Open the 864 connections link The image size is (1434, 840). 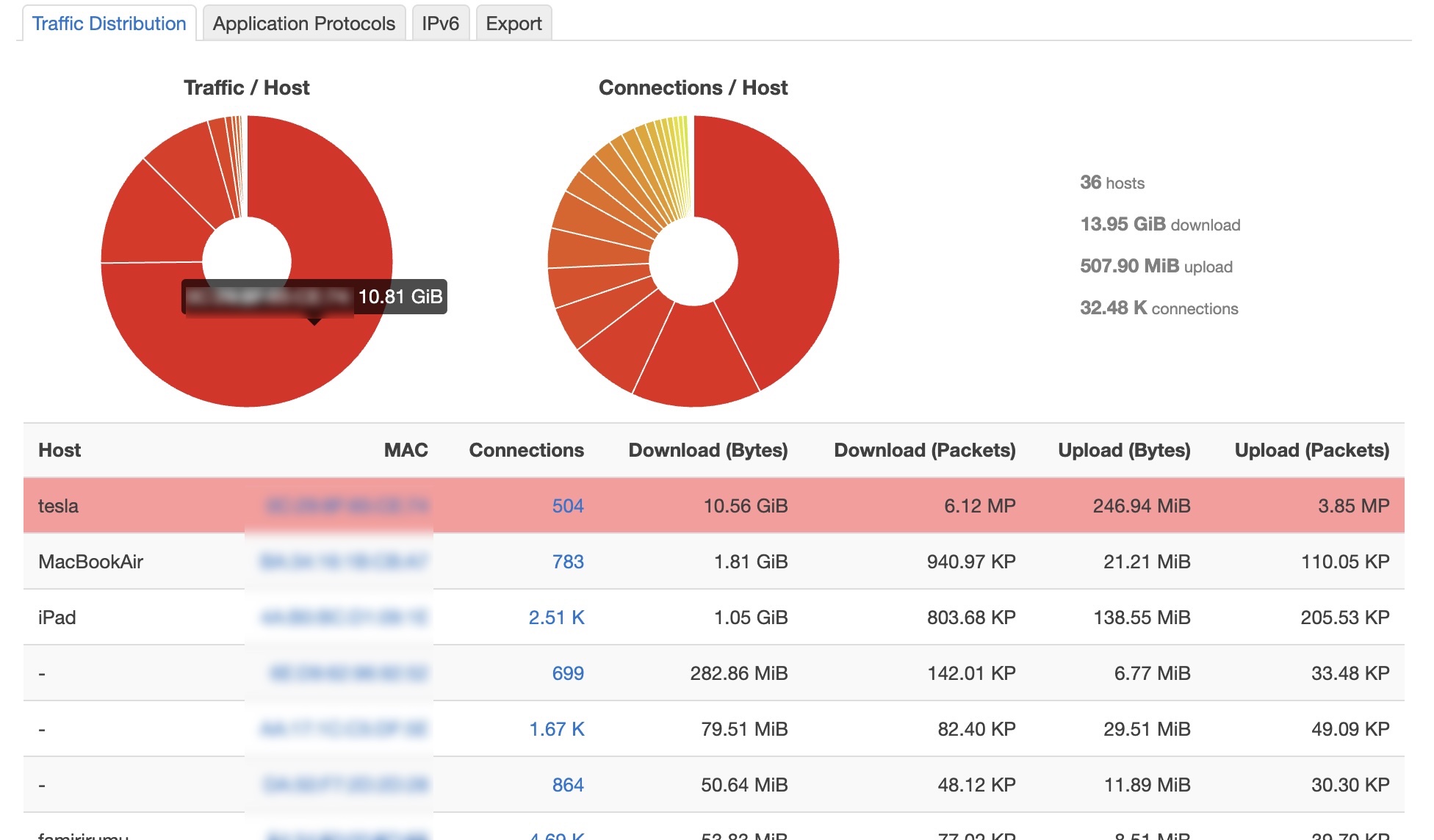pos(567,785)
